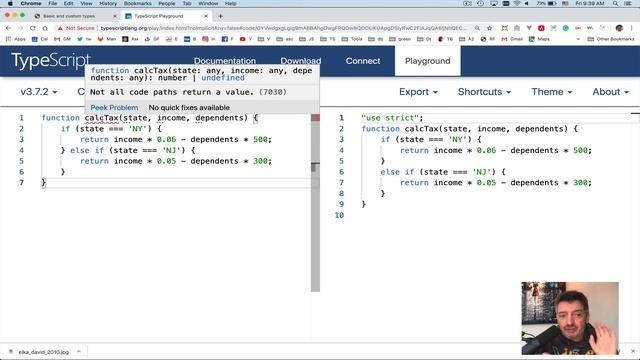Click the calcTax function name in the editor

pos(102,118)
